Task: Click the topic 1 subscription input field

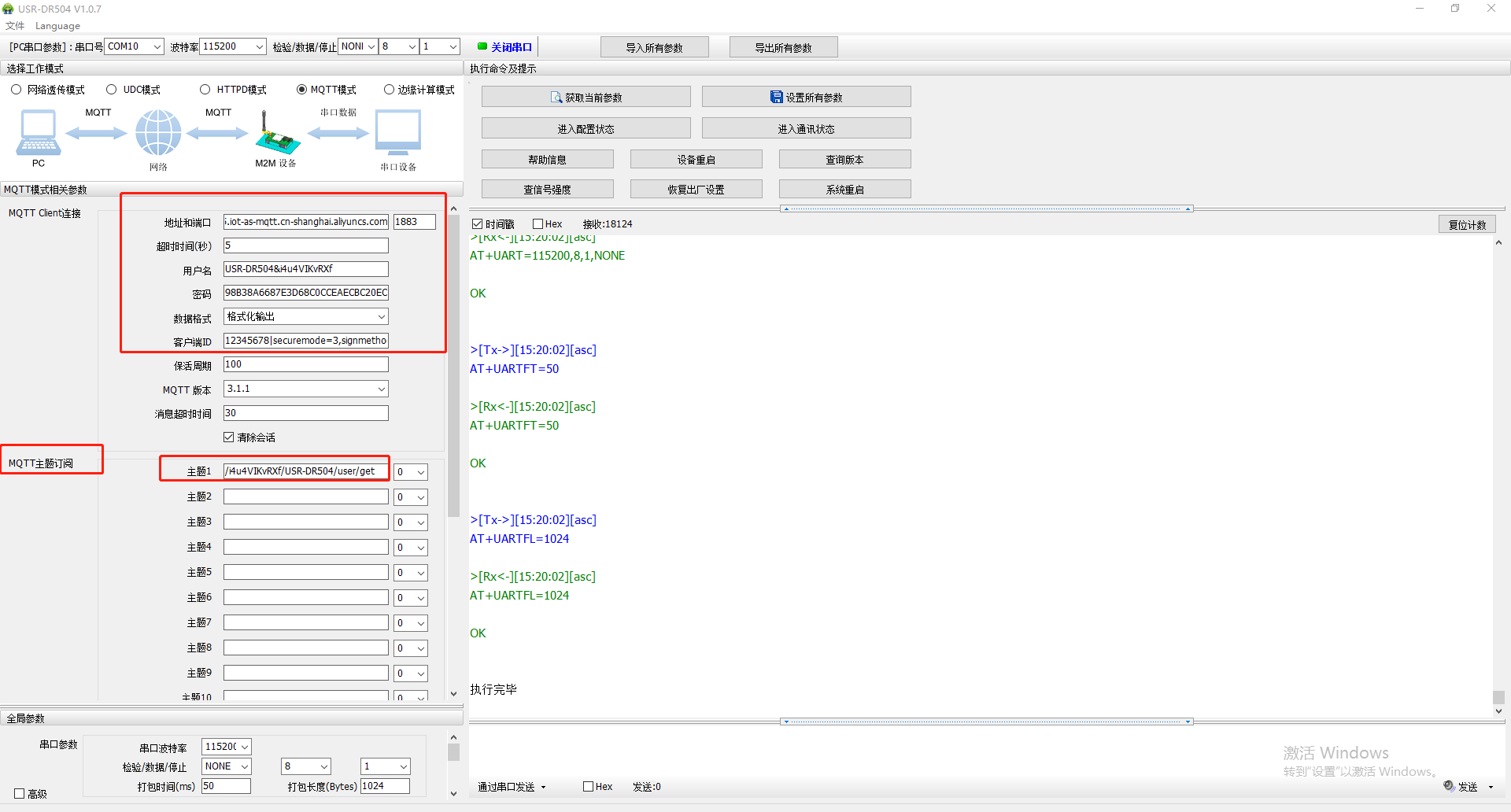Action: point(305,471)
